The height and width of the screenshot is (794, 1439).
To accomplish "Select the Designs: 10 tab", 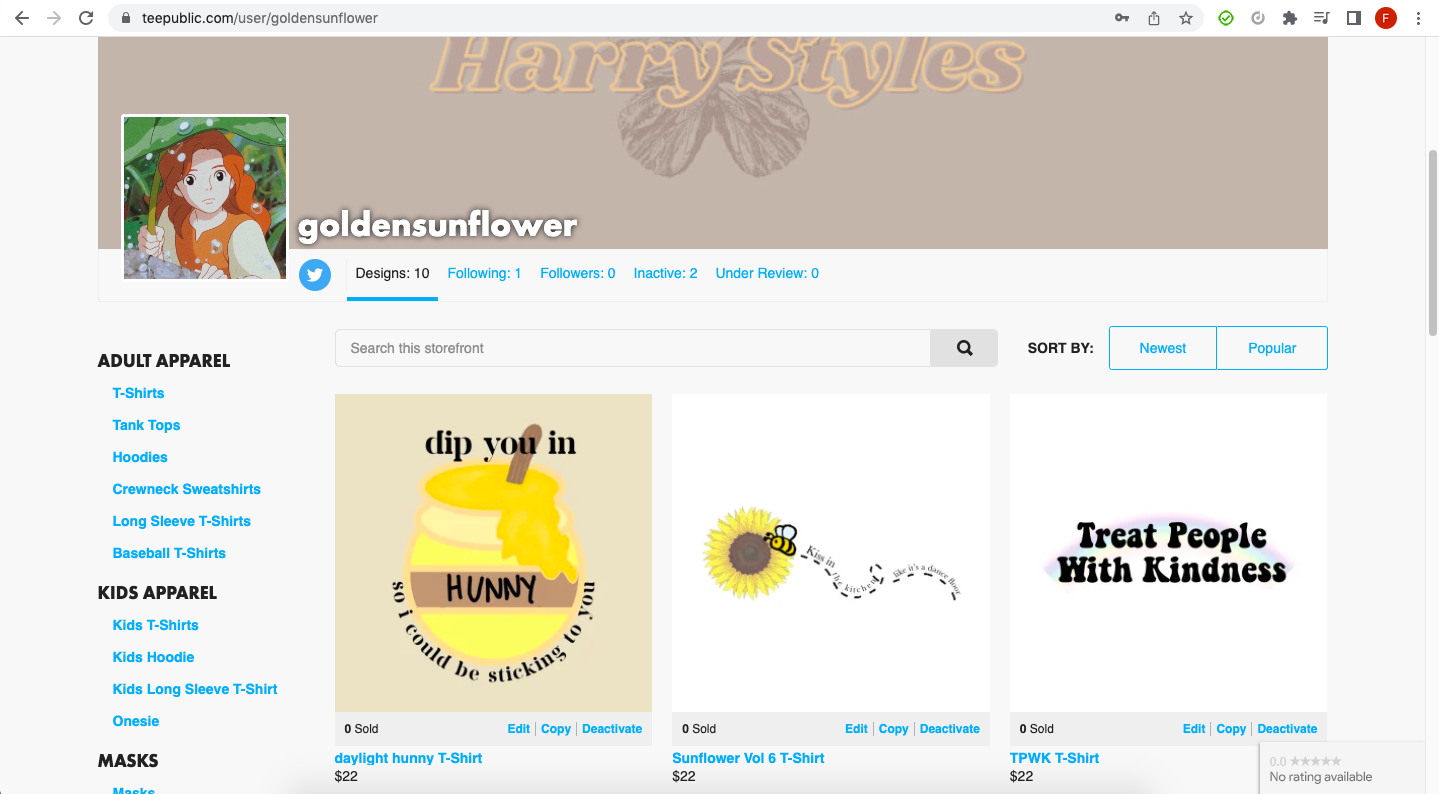I will pyautogui.click(x=393, y=273).
